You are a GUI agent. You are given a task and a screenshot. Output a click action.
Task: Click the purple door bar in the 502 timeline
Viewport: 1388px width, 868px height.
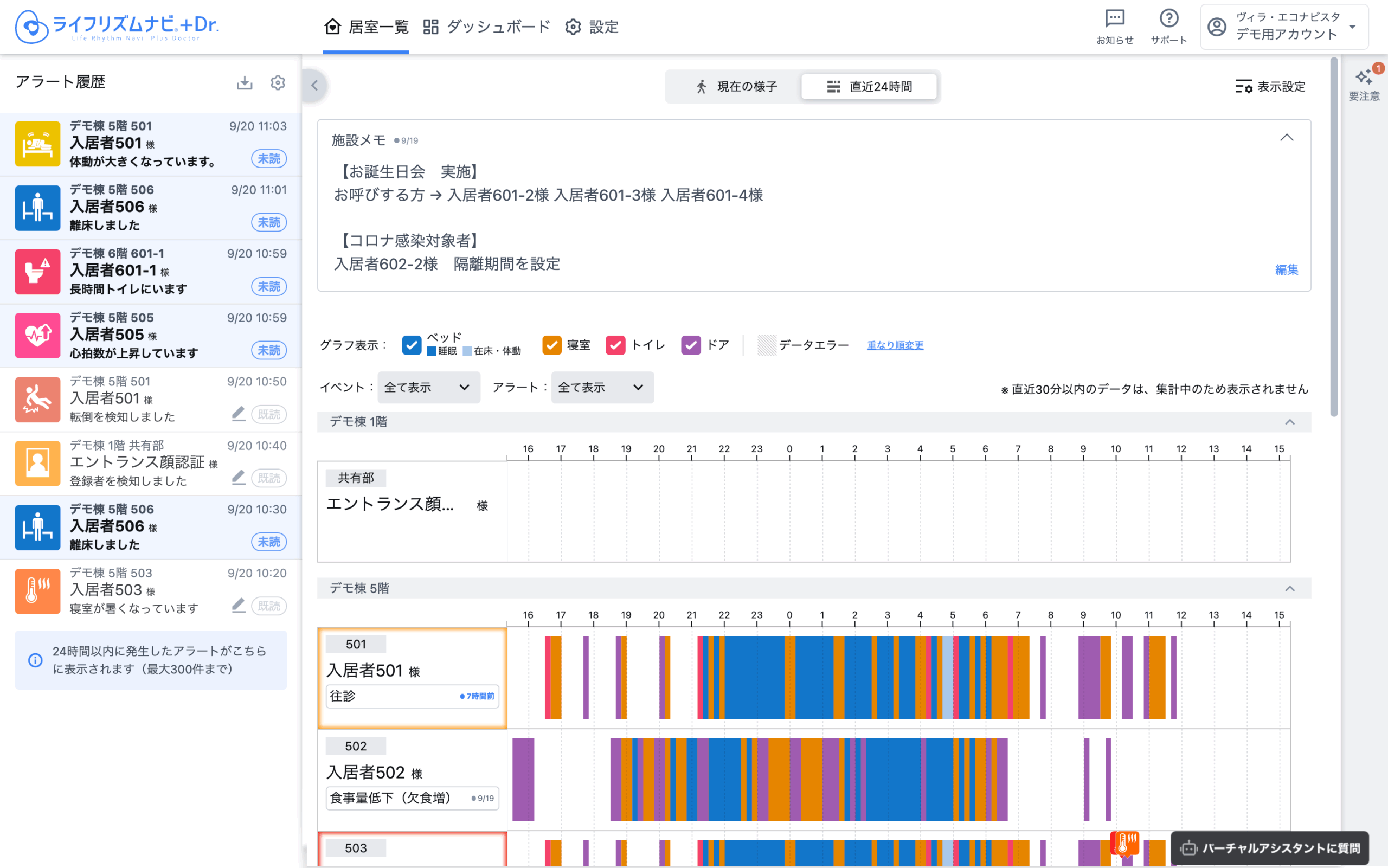(x=522, y=779)
